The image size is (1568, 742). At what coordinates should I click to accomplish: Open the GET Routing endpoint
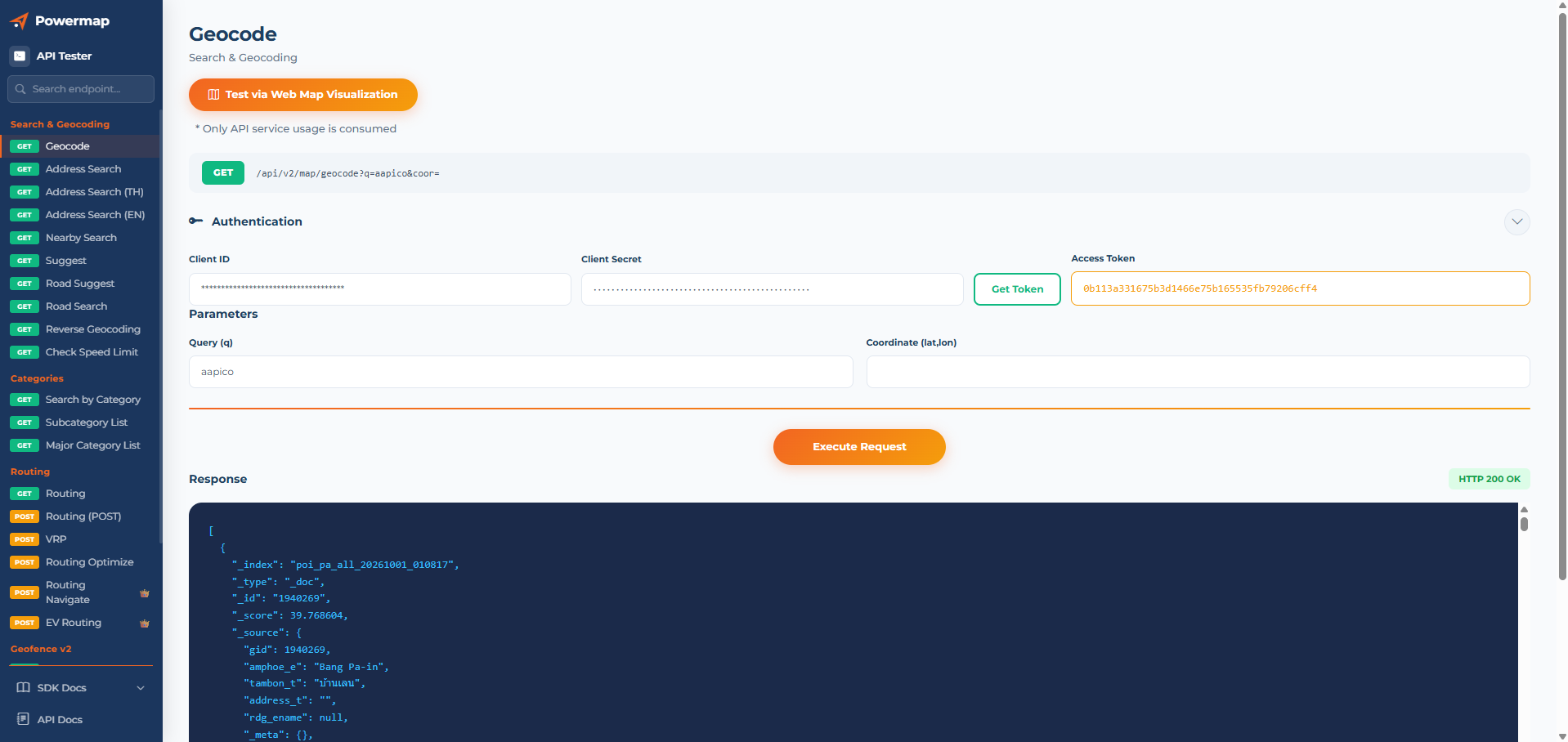(x=80, y=494)
